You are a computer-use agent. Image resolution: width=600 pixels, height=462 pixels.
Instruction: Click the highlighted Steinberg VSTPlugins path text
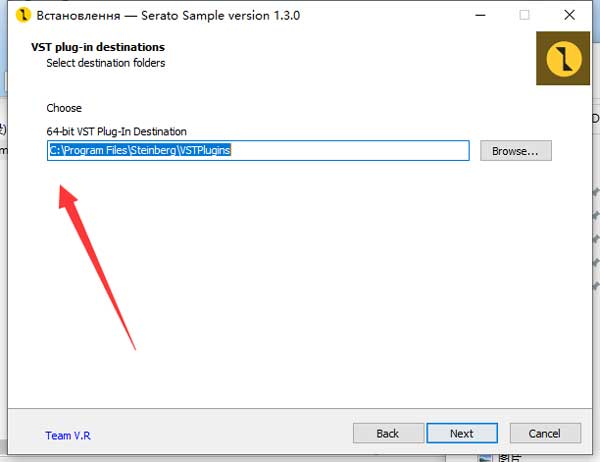pyautogui.click(x=140, y=151)
